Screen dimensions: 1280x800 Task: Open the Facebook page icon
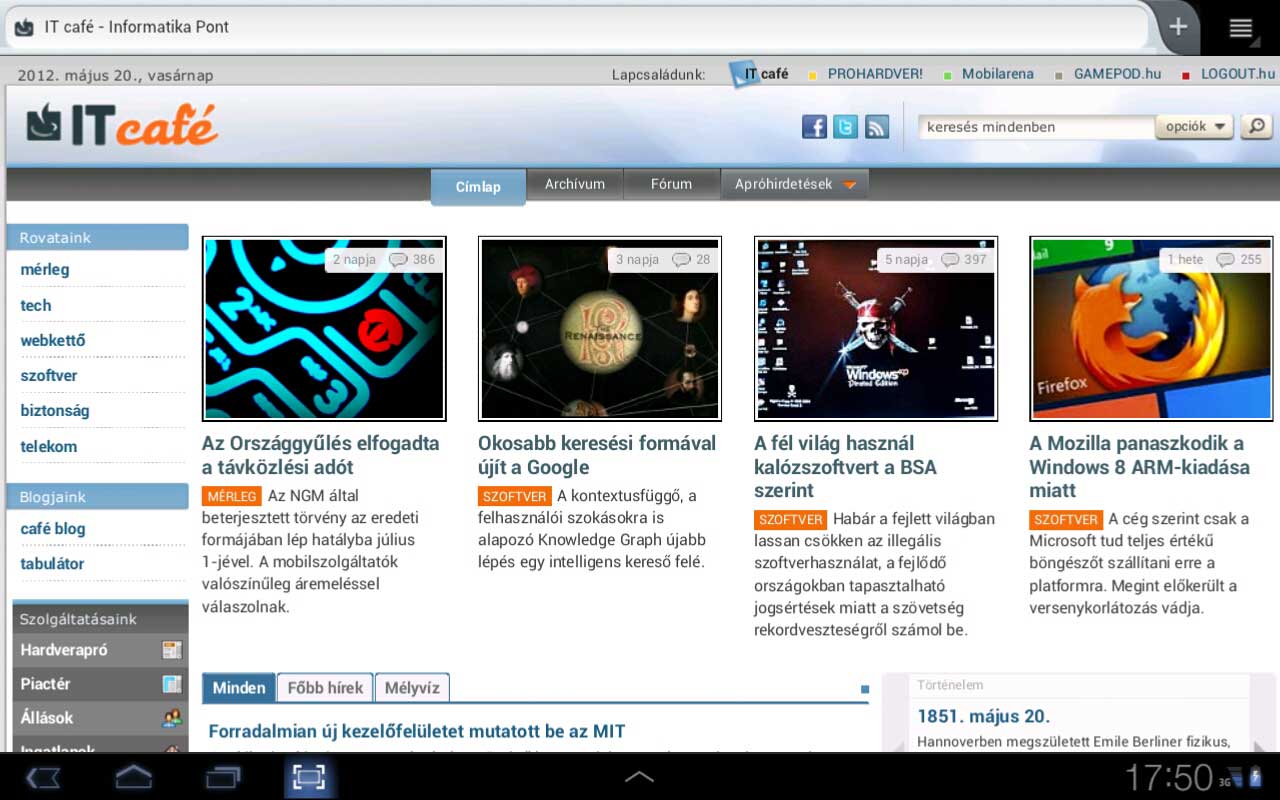[x=814, y=127]
